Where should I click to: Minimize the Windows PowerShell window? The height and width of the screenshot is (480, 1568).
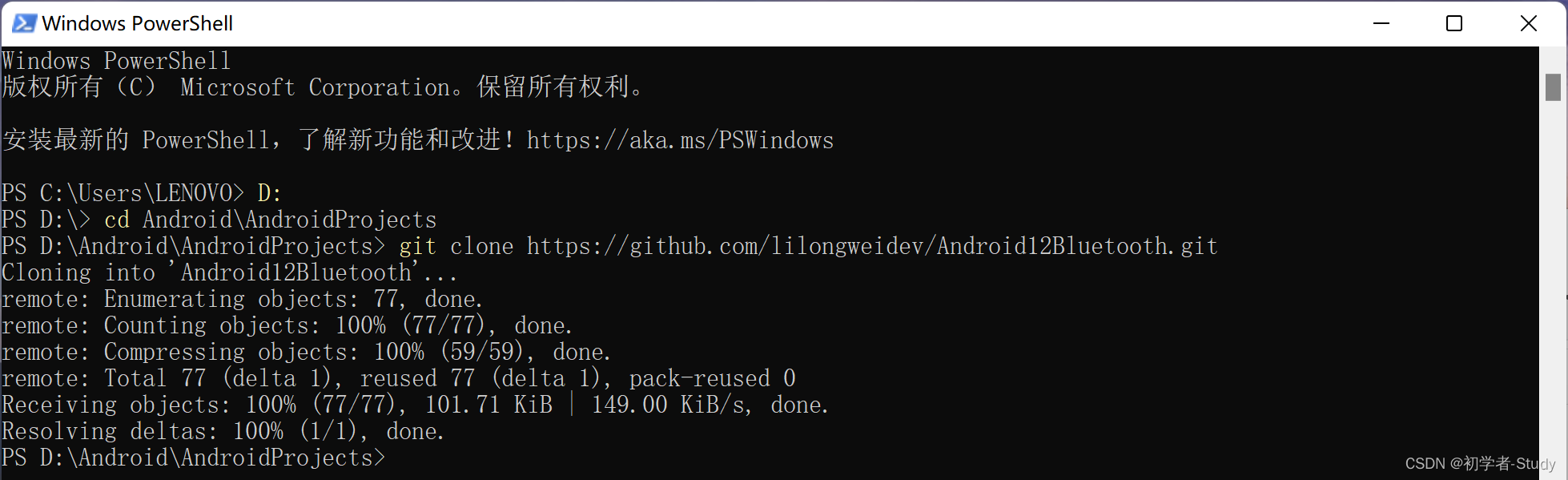click(x=1381, y=23)
